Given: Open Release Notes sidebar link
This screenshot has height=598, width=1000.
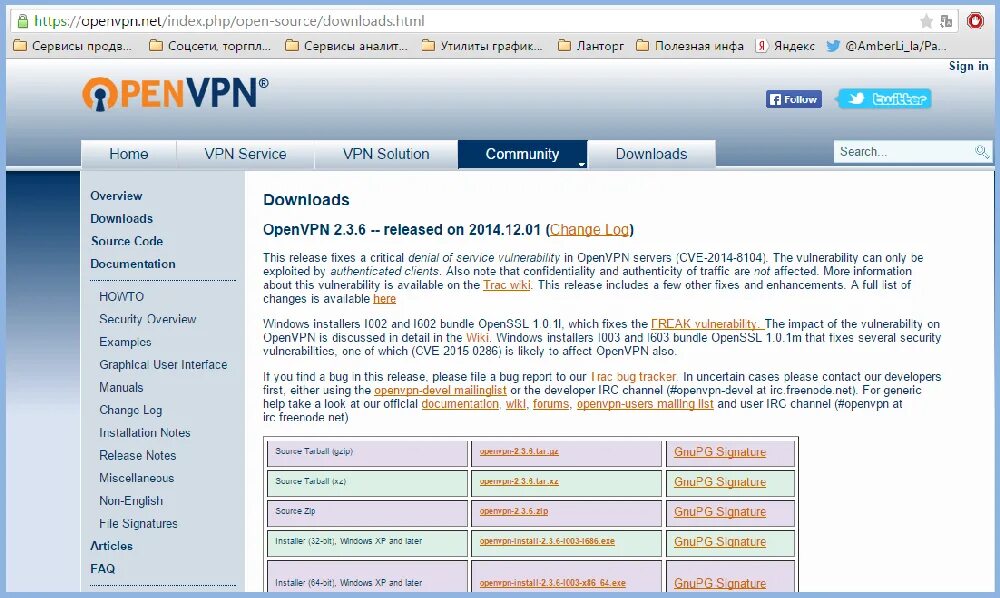Looking at the screenshot, I should coord(138,455).
